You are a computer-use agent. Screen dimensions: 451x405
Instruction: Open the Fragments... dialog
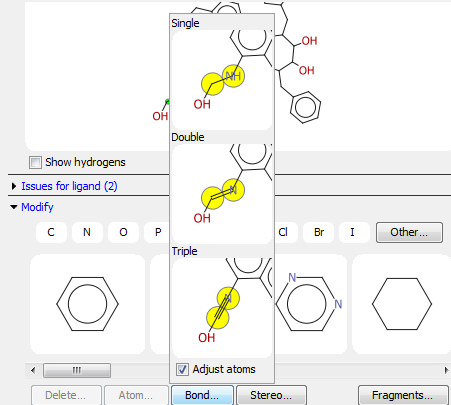403,395
